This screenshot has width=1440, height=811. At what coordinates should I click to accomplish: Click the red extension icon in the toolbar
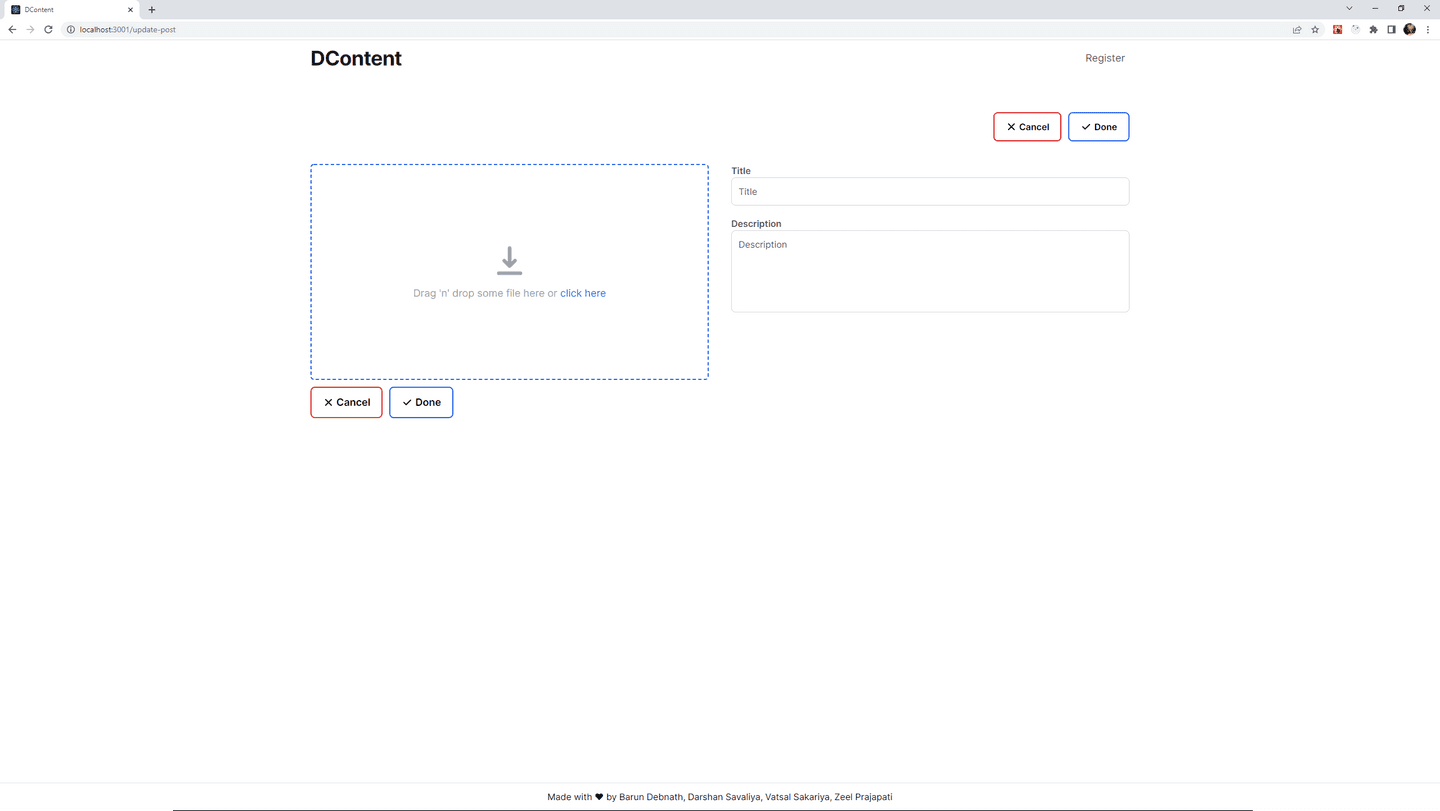[x=1337, y=29]
